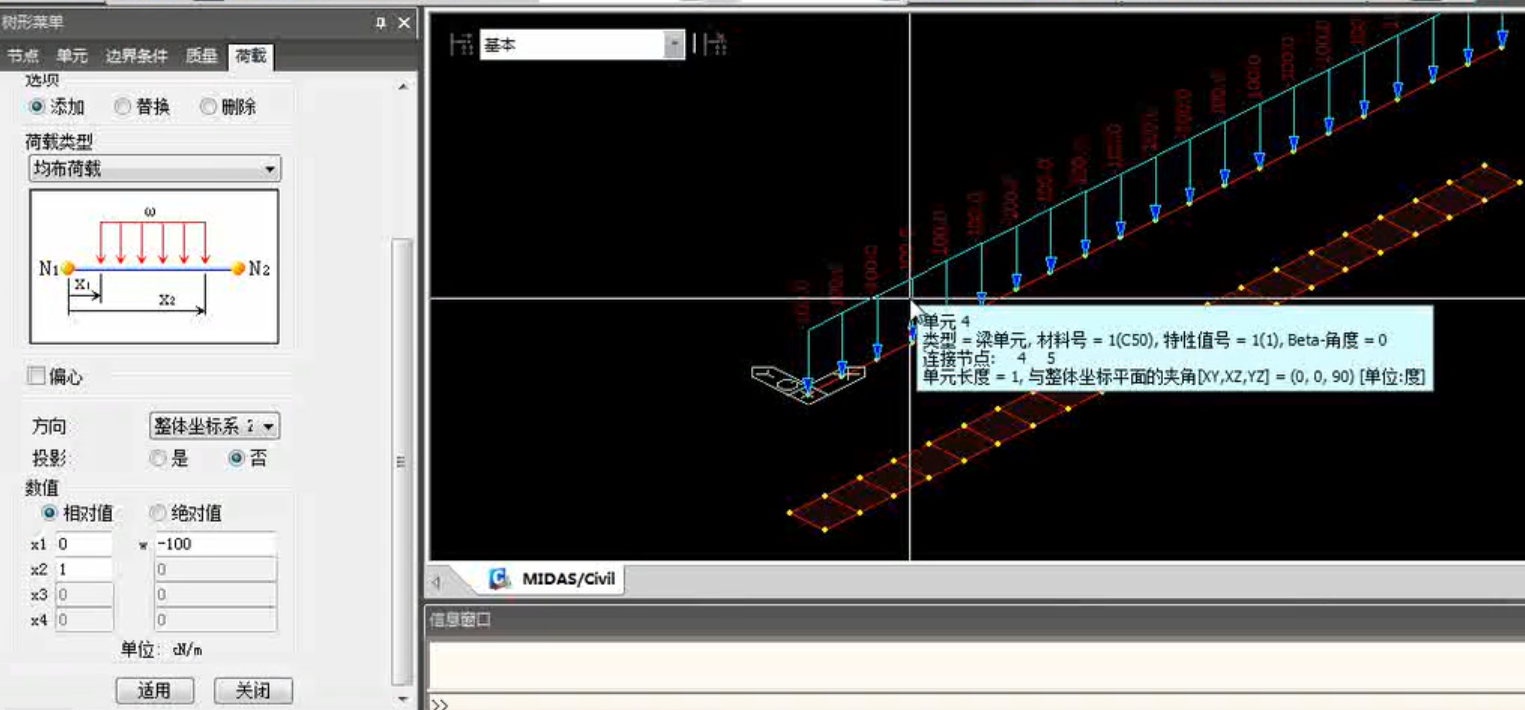Viewport: 1525px width, 710px height.
Task: Open the 均布荷载 load type dropdown
Action: point(154,169)
